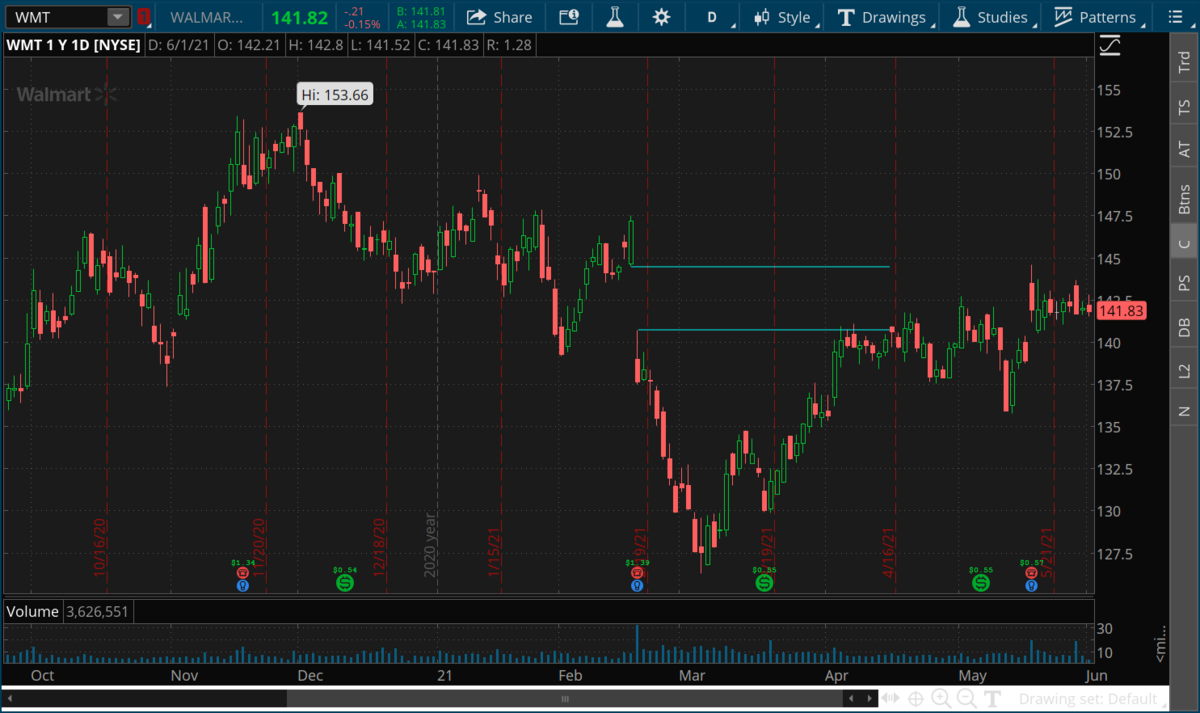Click the May $0.55 dividend icon

coord(981,582)
